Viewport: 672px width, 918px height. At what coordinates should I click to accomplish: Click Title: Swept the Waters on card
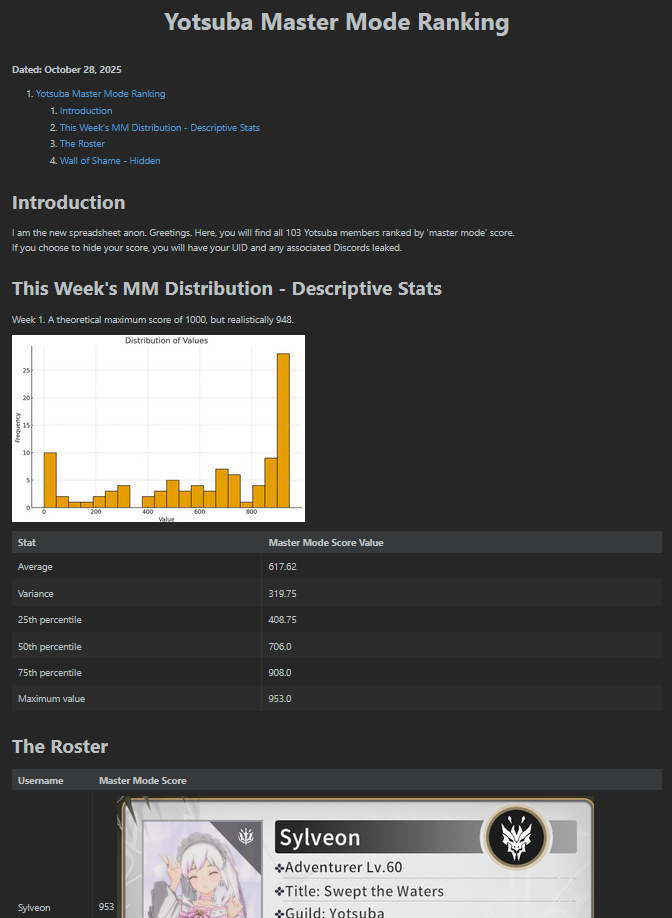(x=359, y=891)
